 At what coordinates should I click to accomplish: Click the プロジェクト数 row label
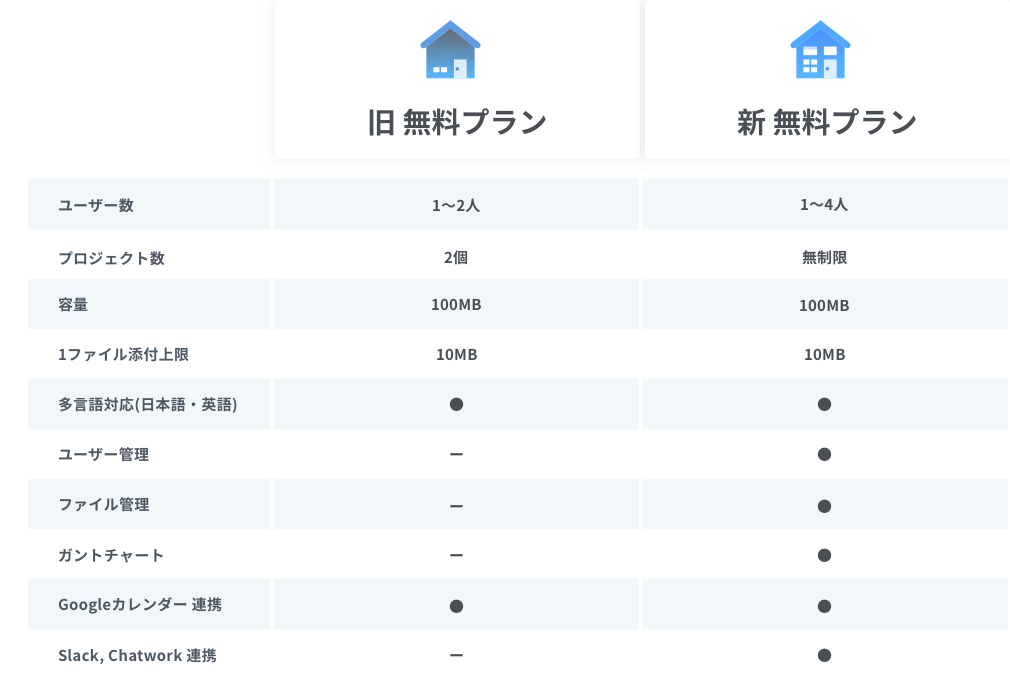111,258
